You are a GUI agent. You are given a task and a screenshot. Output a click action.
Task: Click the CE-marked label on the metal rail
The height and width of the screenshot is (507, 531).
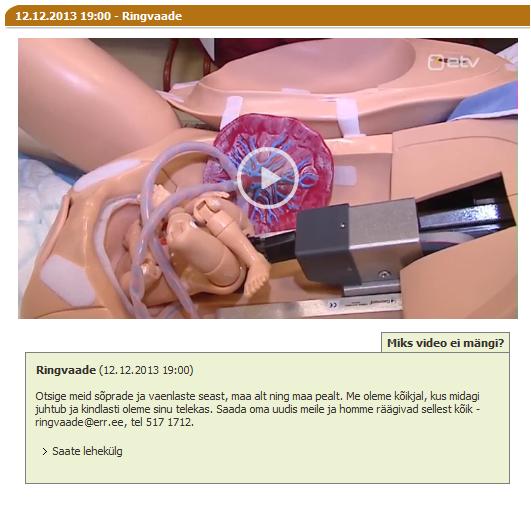364,303
